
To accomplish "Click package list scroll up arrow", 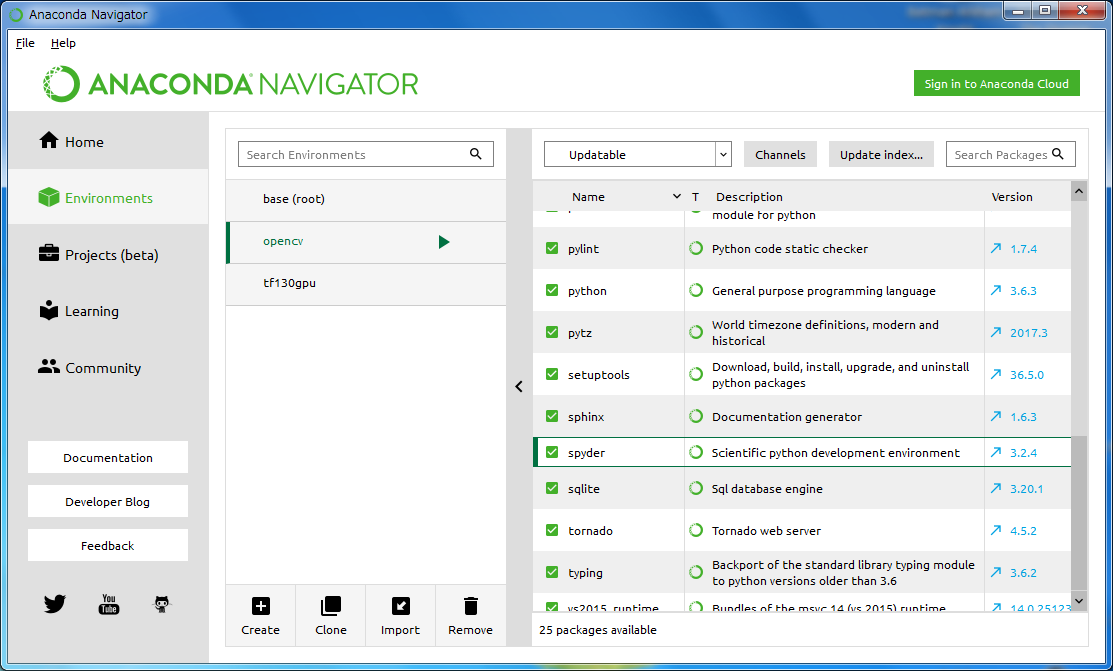I will pos(1079,191).
